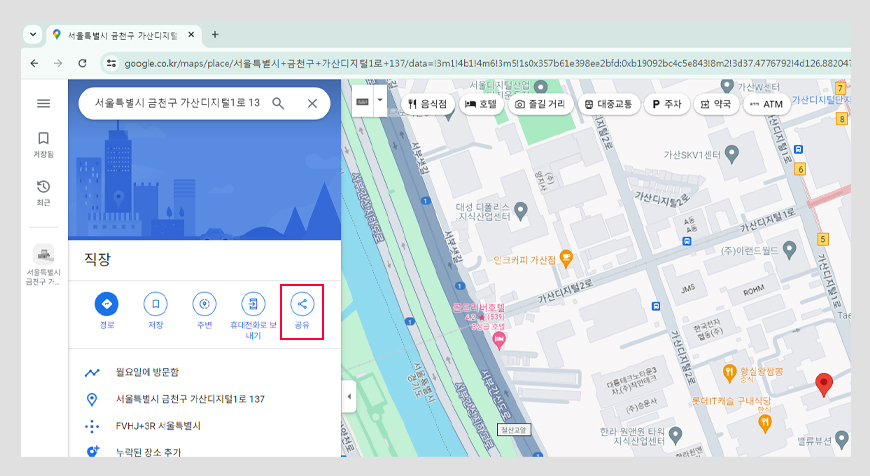Save the place with the 저장 button
The image size is (870, 476).
click(x=155, y=310)
